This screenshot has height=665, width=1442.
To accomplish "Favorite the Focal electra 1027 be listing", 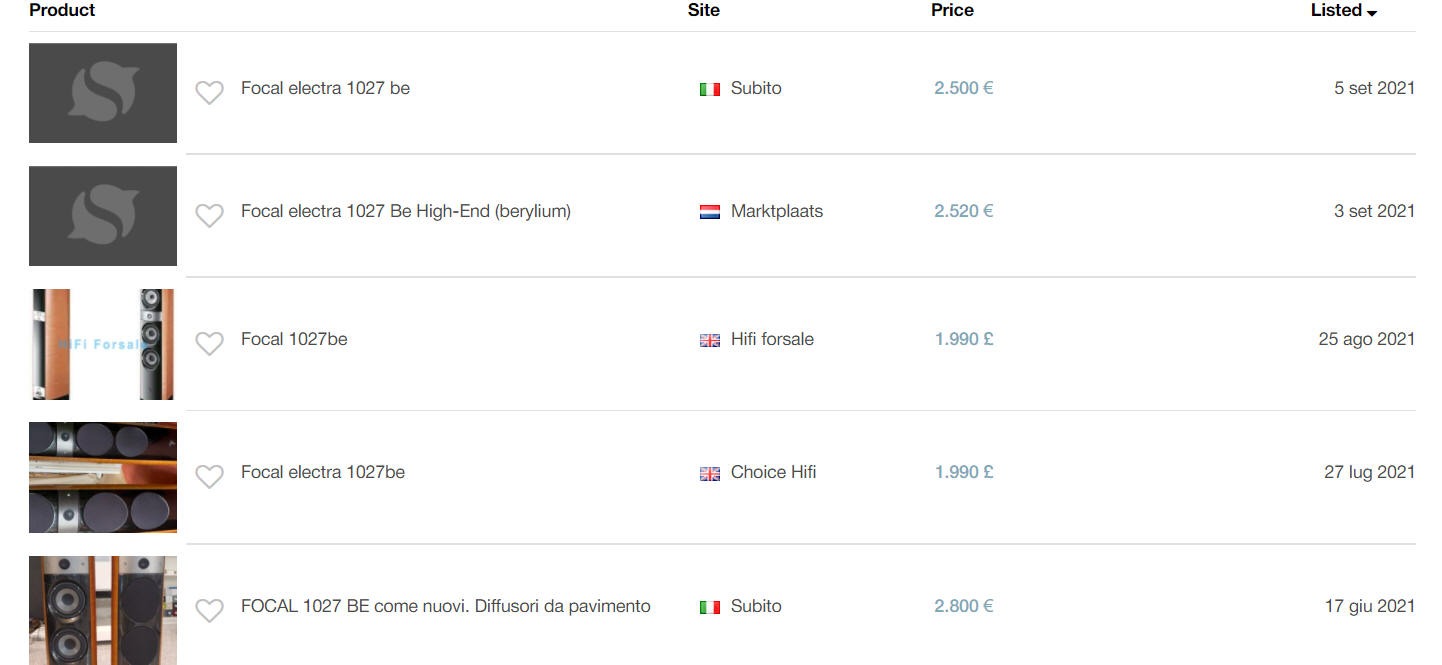I will (209, 93).
